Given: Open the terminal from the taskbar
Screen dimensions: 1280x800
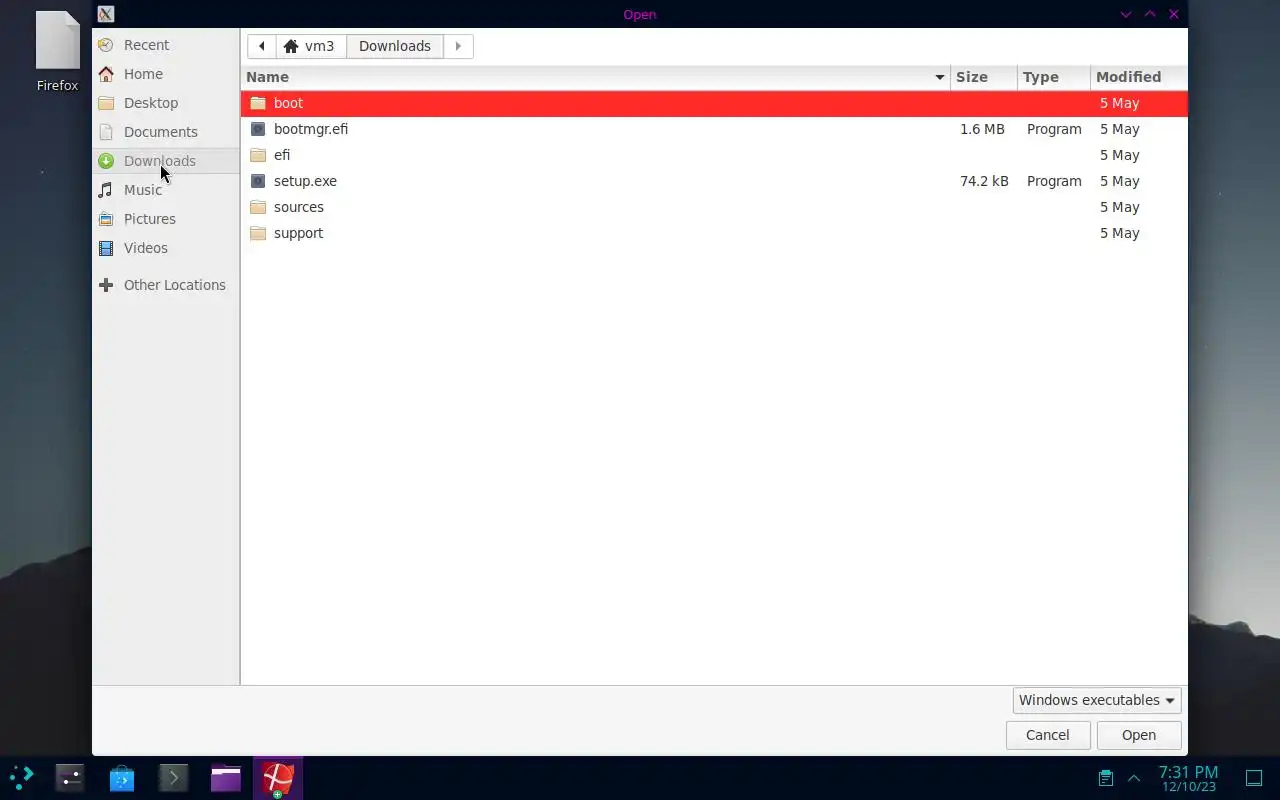Looking at the screenshot, I should (173, 777).
